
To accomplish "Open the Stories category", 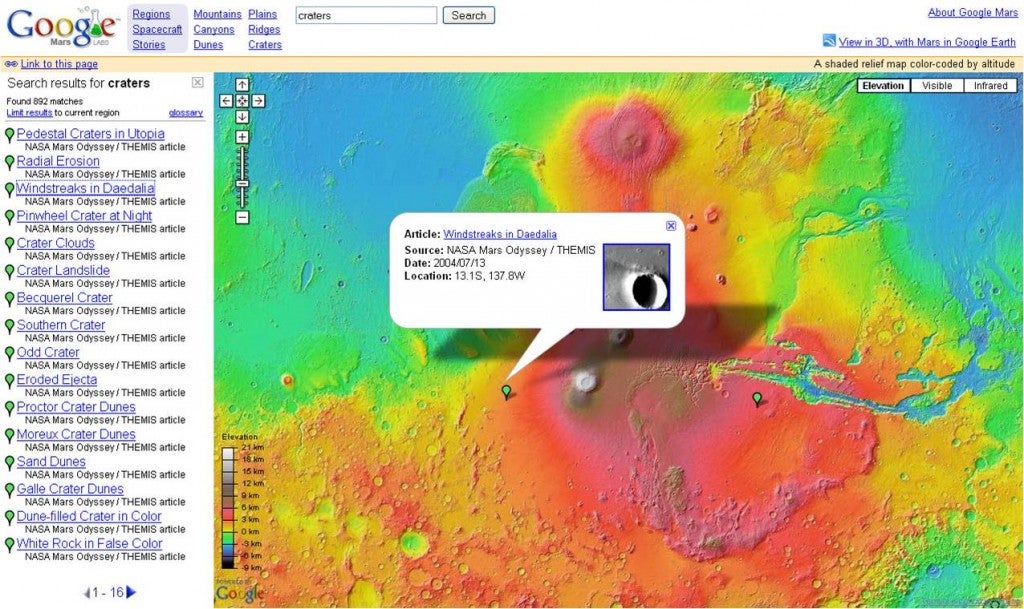I will [149, 44].
